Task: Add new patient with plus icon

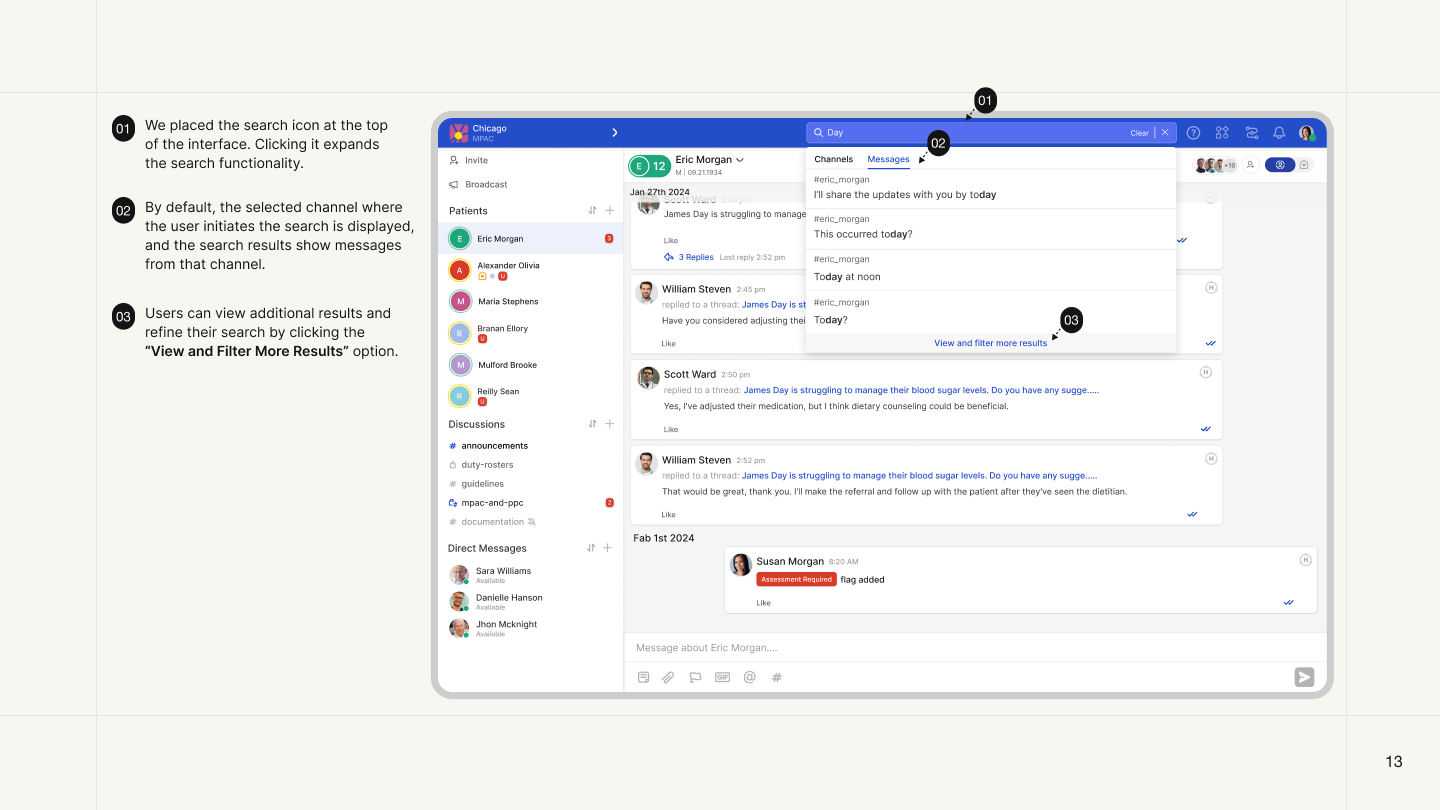Action: (x=610, y=211)
